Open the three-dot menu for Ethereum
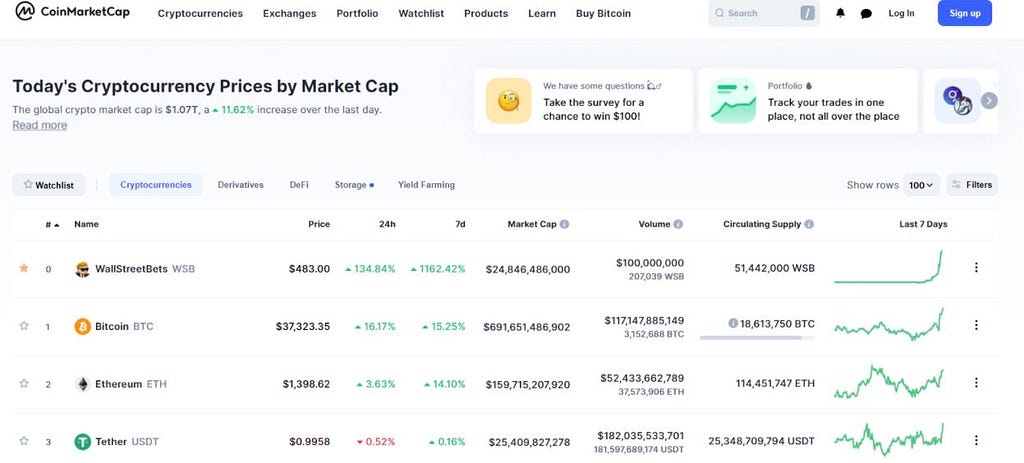Screen dimensions: 1024x463 point(976,383)
